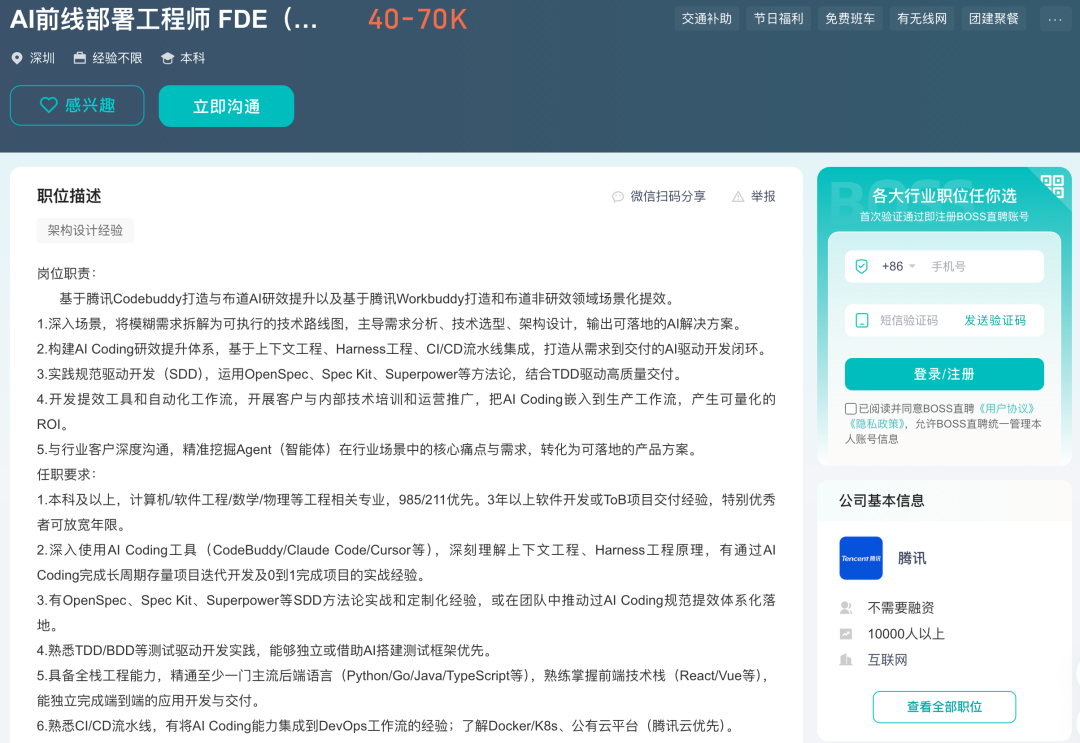Click the WeChat bubble icon beside 微信扫码分享

[x=618, y=197]
